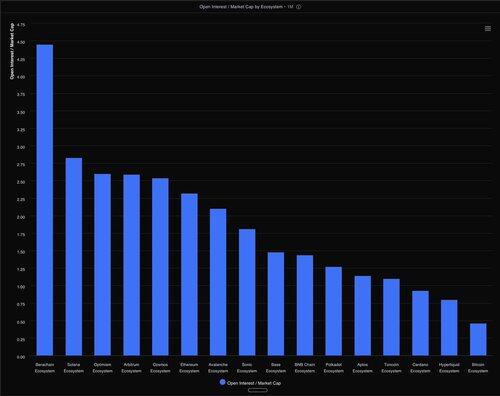
Task: Select the Ethereum Ecosystem bar
Action: [189, 274]
